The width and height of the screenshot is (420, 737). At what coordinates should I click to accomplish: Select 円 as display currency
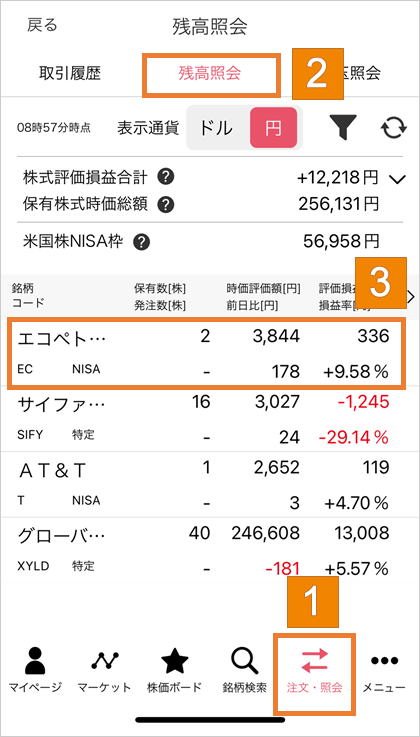coord(273,128)
